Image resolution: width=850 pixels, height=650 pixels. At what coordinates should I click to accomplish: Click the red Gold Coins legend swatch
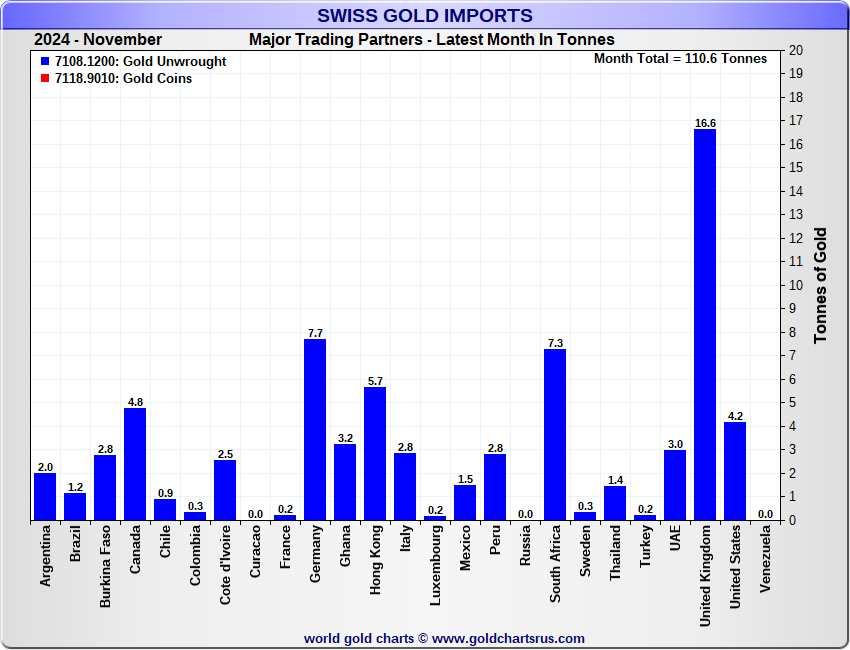(x=45, y=79)
